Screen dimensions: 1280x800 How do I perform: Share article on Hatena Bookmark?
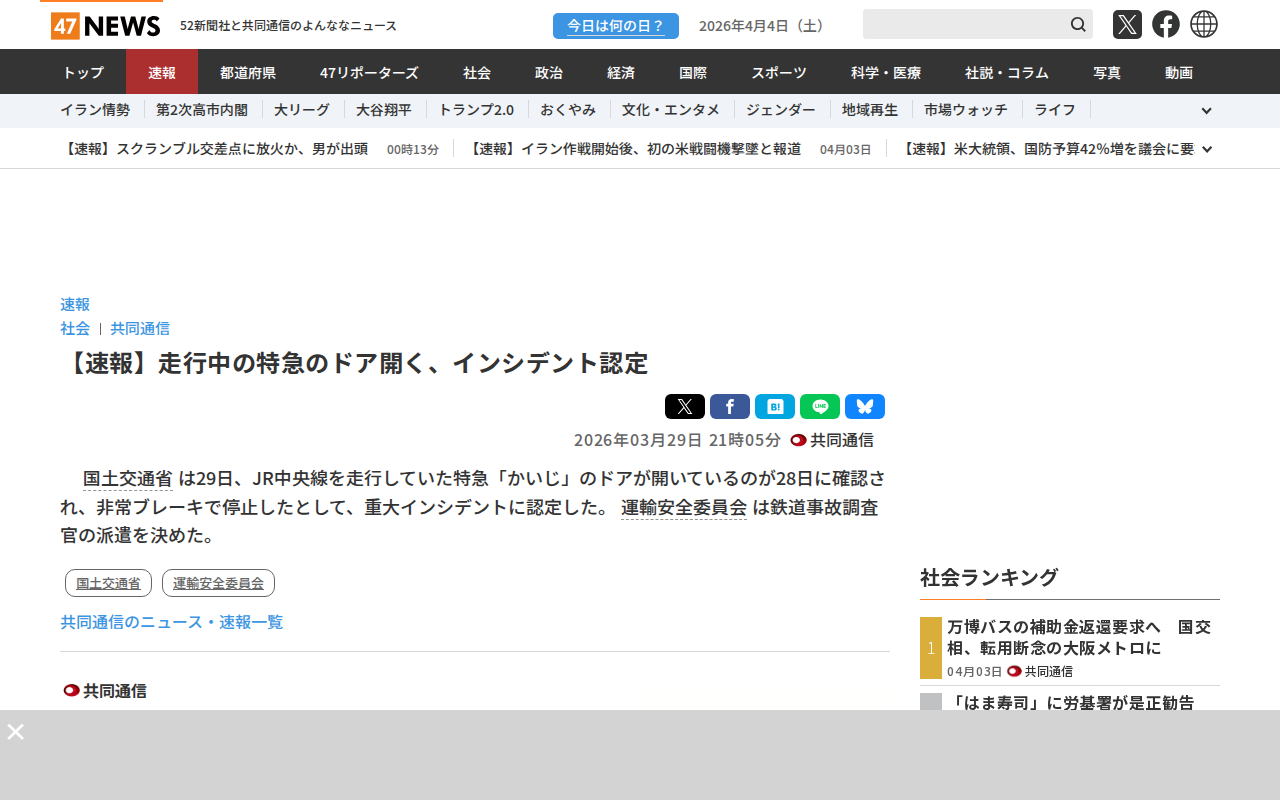coord(775,407)
